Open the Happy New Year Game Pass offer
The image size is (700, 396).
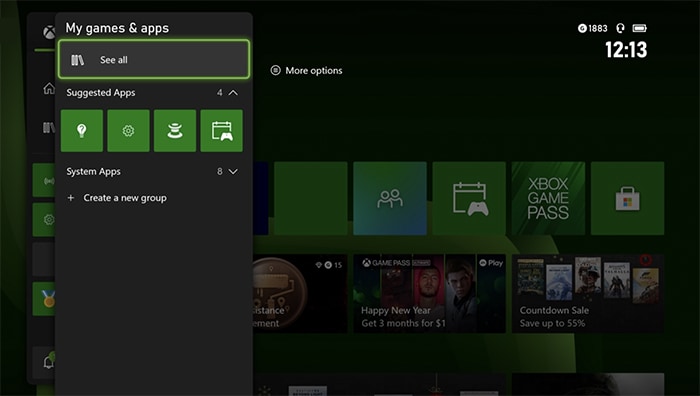(429, 293)
